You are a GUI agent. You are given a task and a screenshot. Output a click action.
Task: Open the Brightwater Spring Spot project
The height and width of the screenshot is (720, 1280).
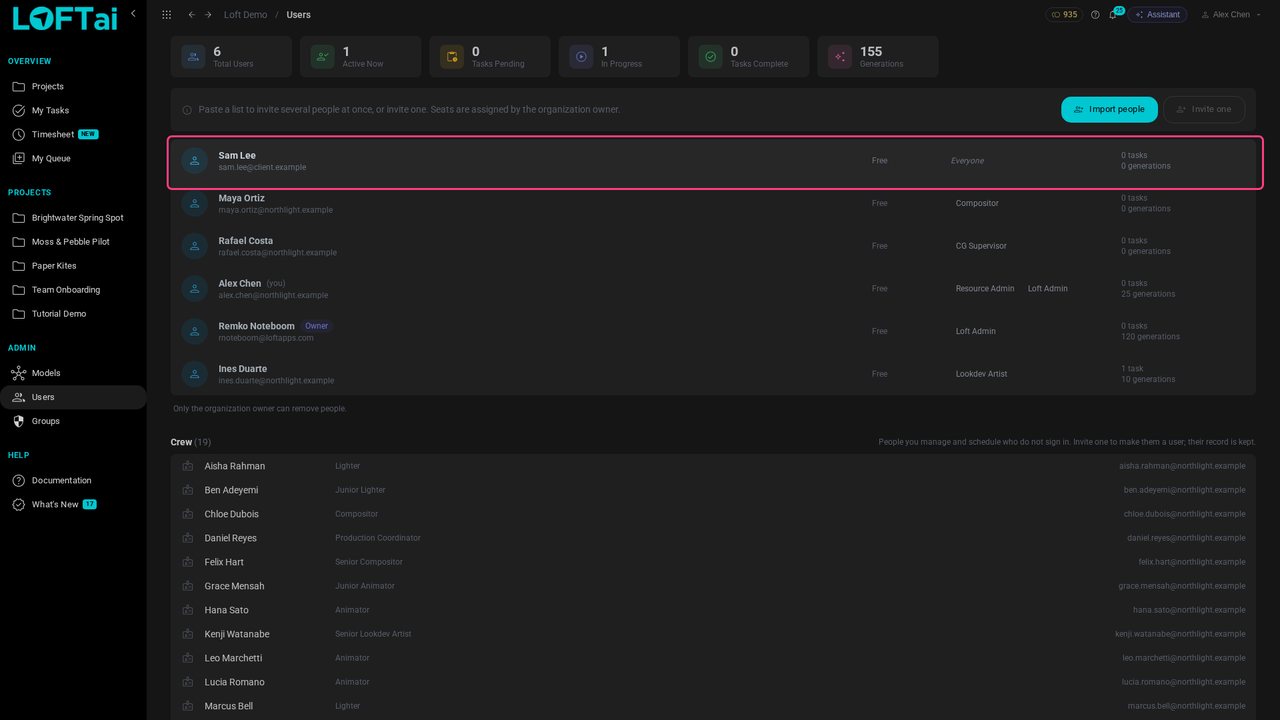73,218
